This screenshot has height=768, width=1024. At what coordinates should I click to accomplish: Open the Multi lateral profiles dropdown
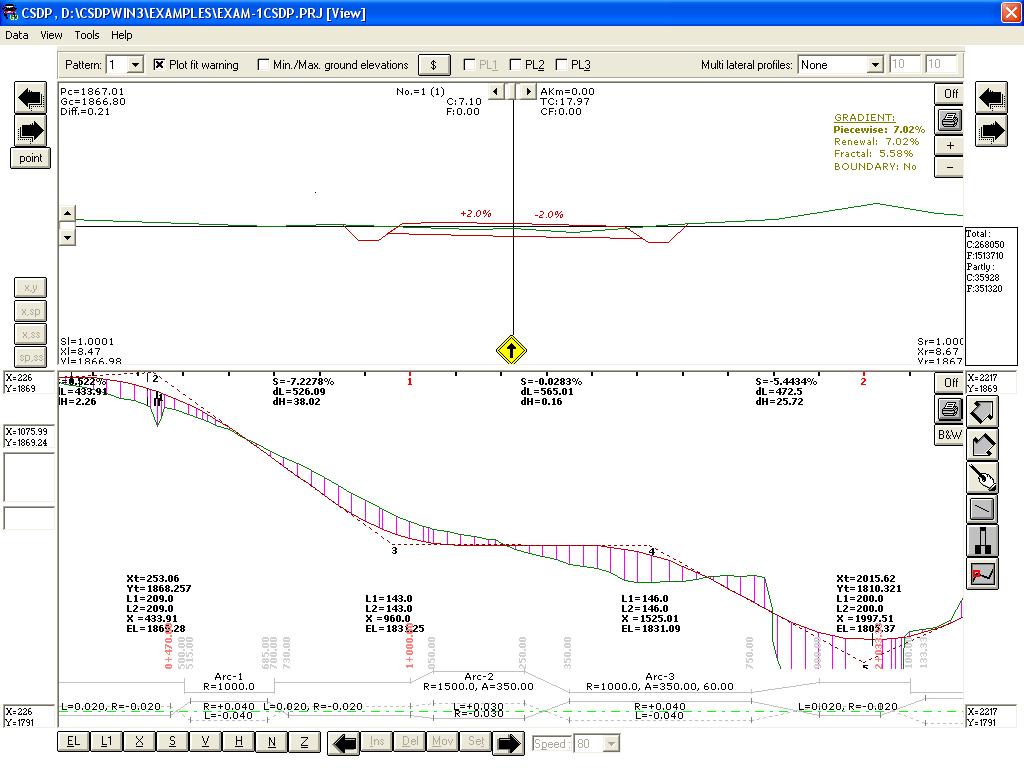(x=875, y=65)
